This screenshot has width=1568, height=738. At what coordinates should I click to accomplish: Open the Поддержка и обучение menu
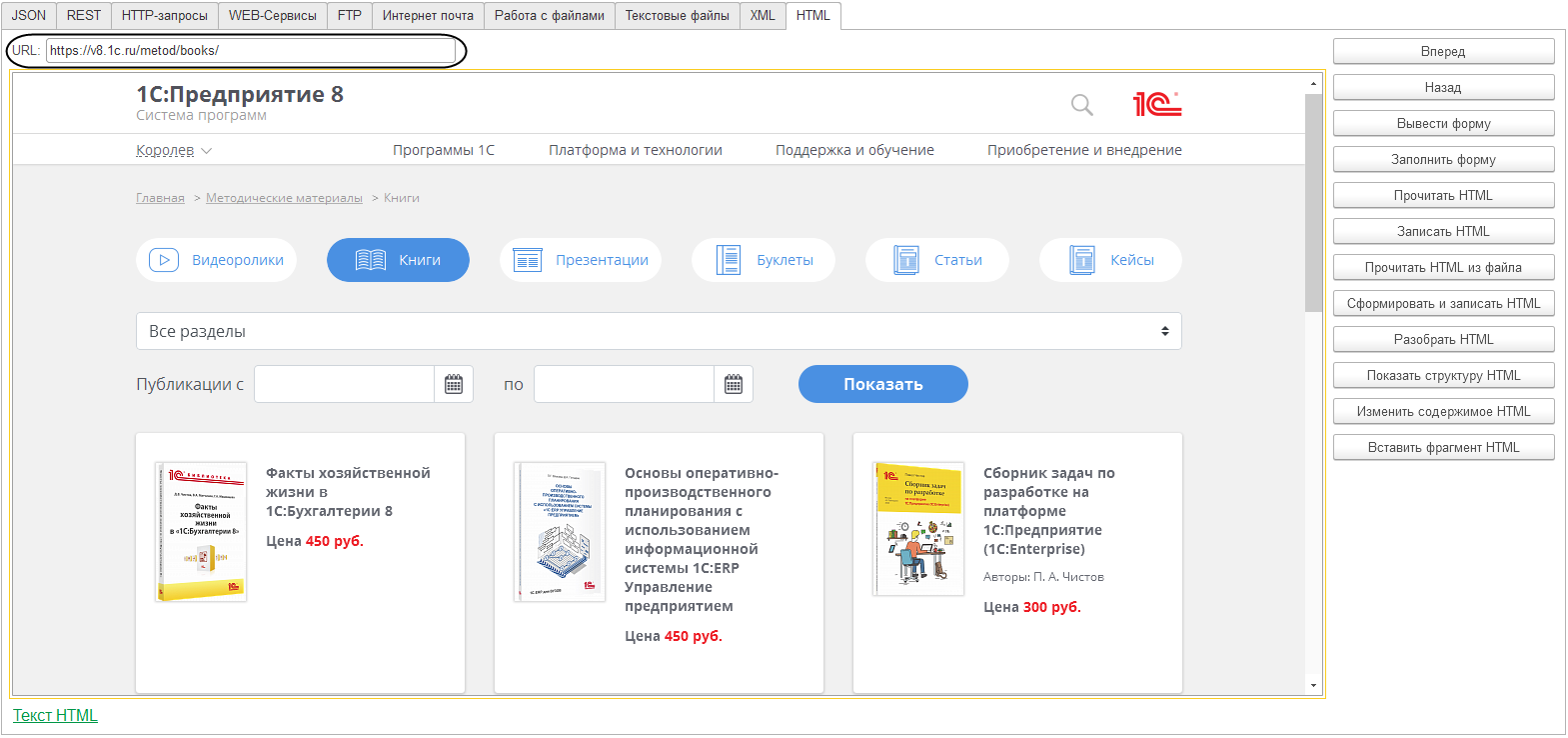854,150
